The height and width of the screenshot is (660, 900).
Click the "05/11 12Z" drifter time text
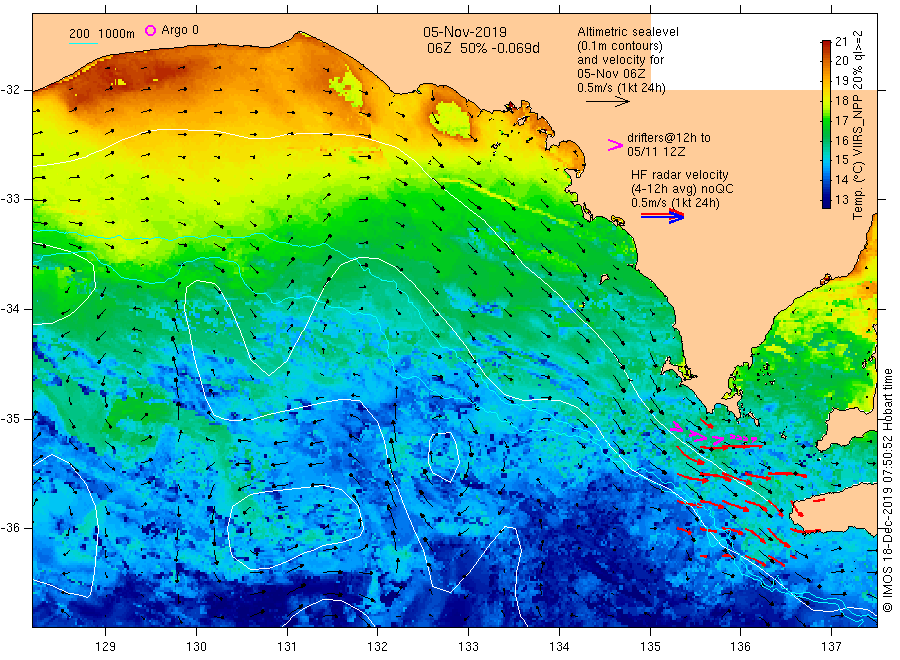pyautogui.click(x=656, y=152)
